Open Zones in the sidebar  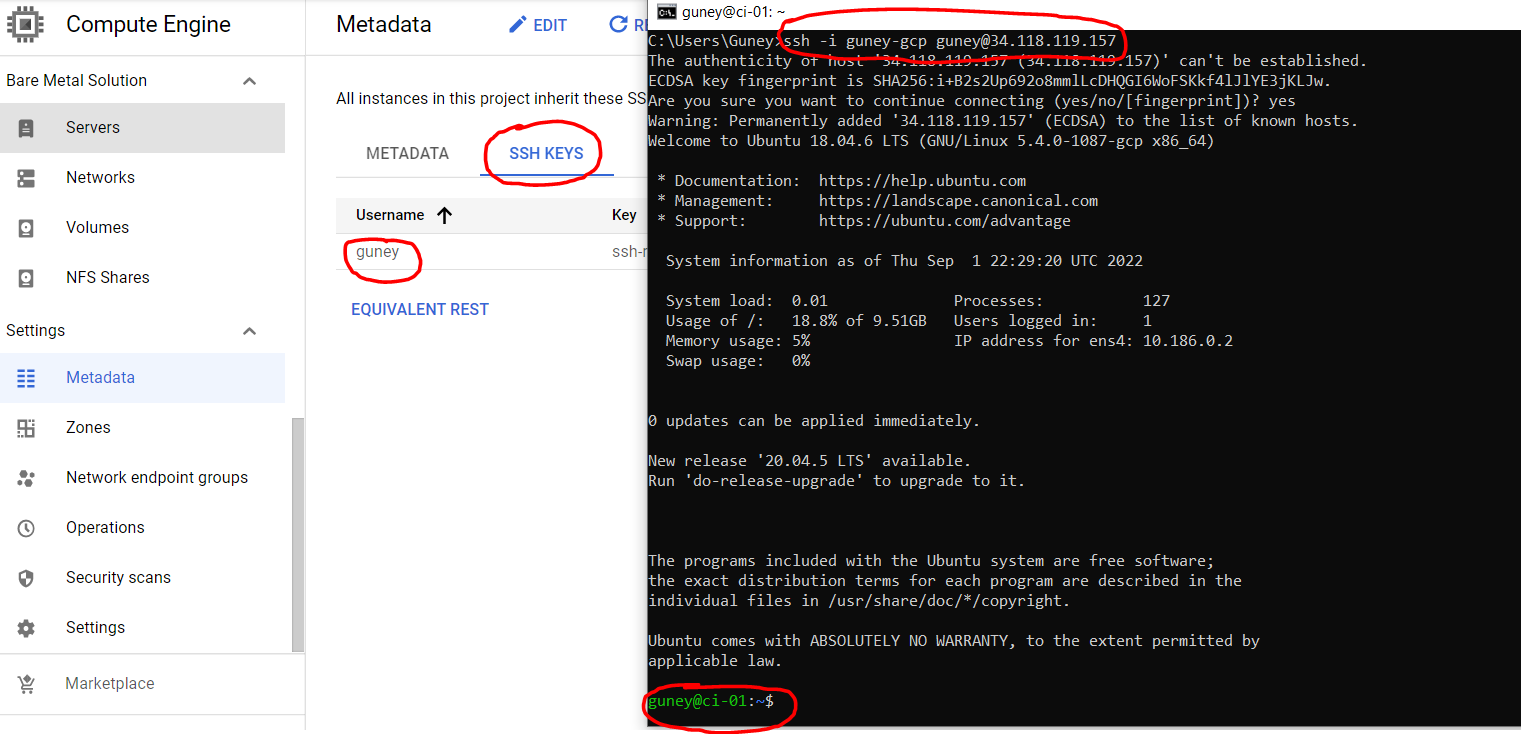coord(142,428)
